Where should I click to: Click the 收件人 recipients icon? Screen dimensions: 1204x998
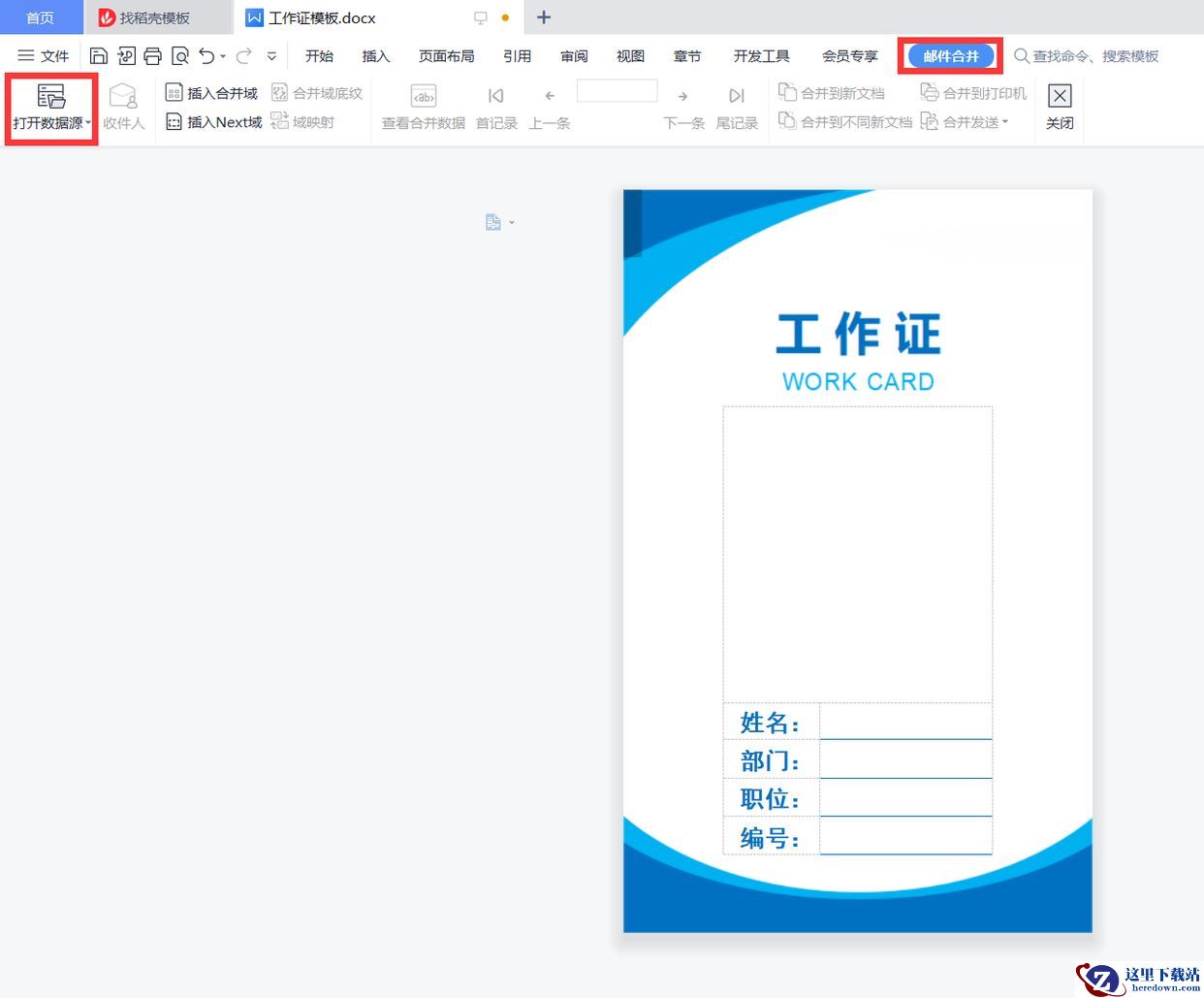[123, 108]
